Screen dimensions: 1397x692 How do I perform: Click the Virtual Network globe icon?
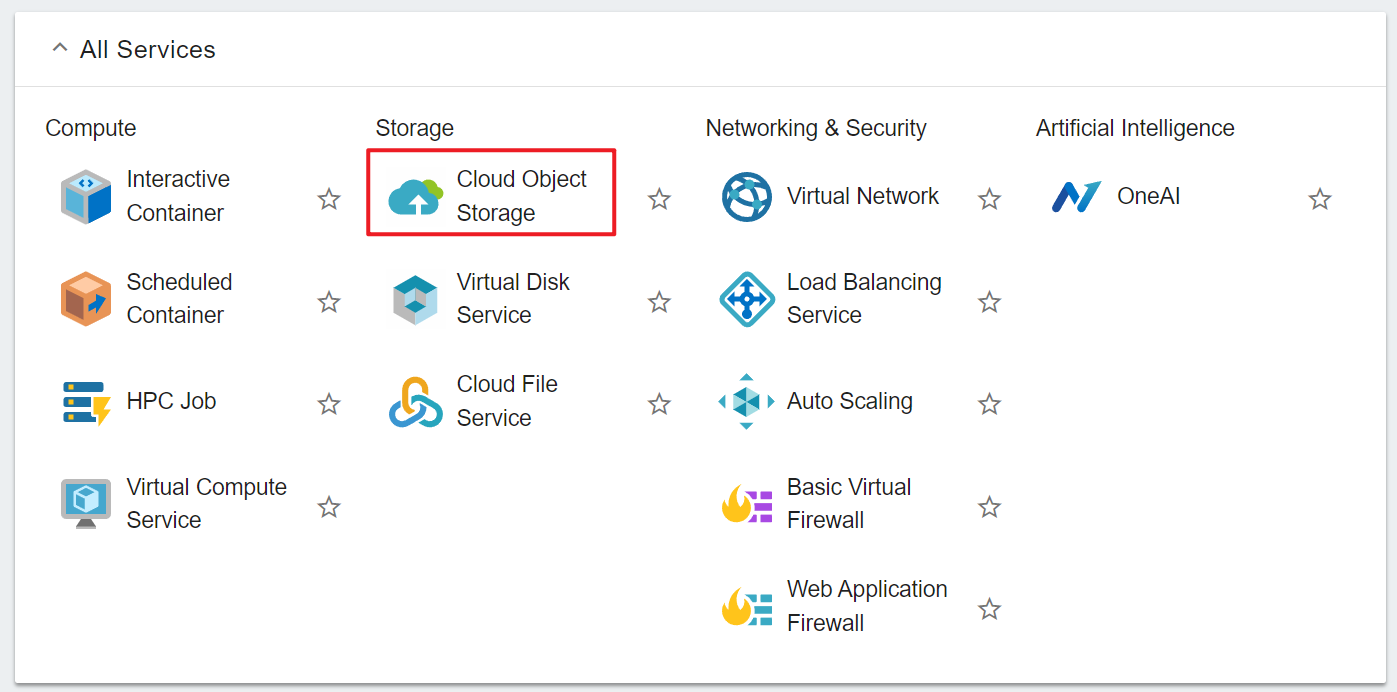(x=747, y=197)
